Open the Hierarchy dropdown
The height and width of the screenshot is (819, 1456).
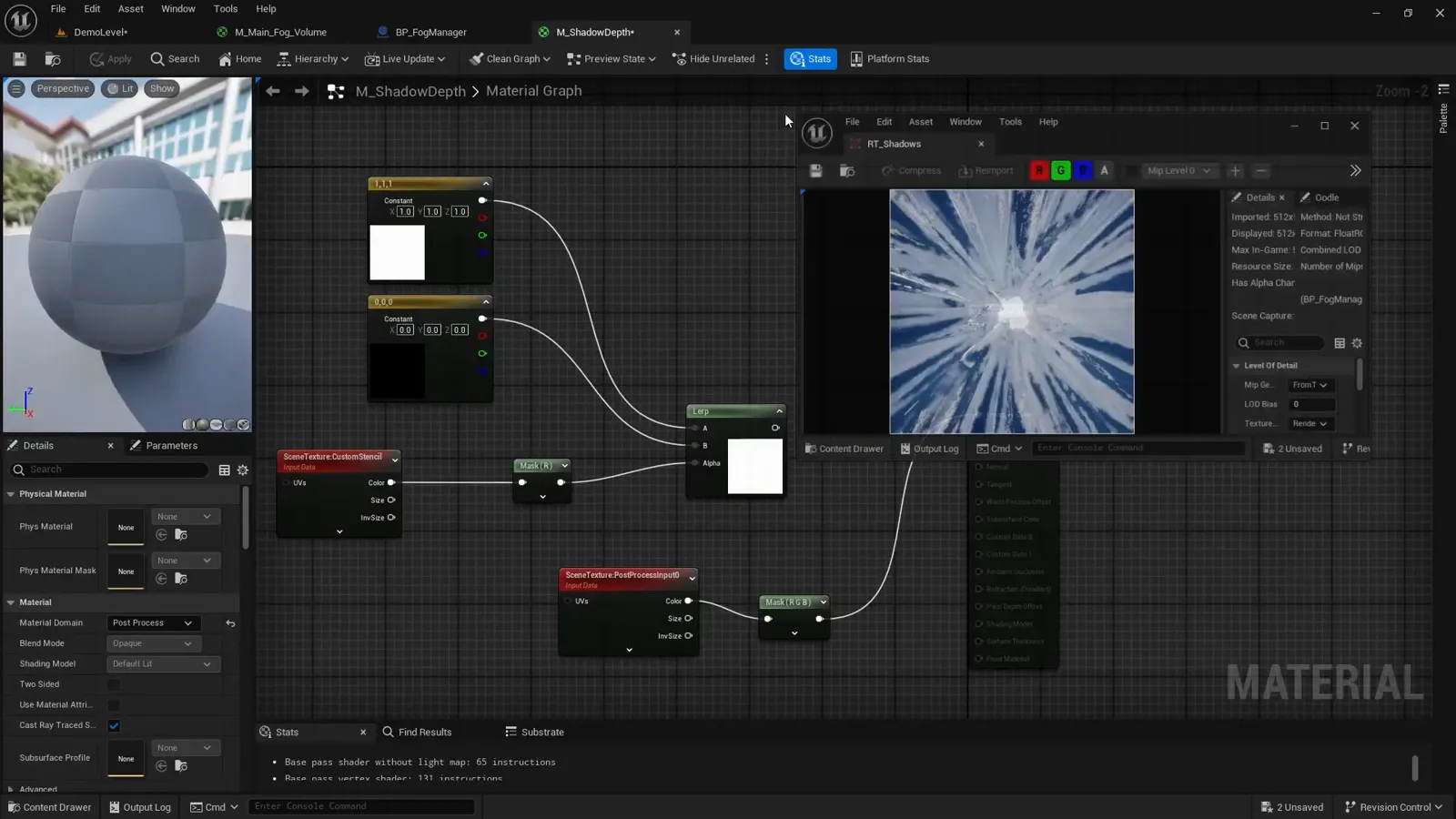[x=313, y=59]
